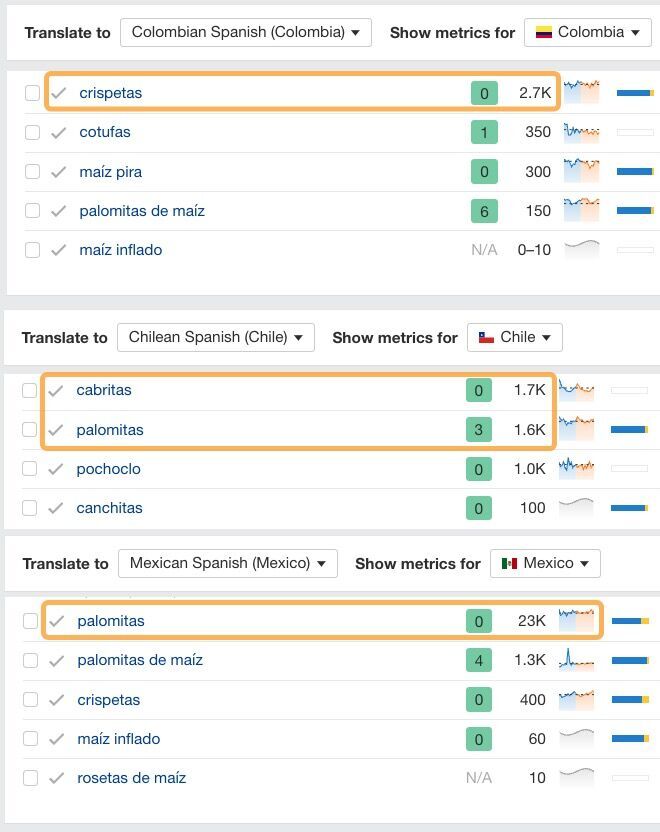Click the Chile flag icon
This screenshot has height=832, width=660.
[487, 337]
